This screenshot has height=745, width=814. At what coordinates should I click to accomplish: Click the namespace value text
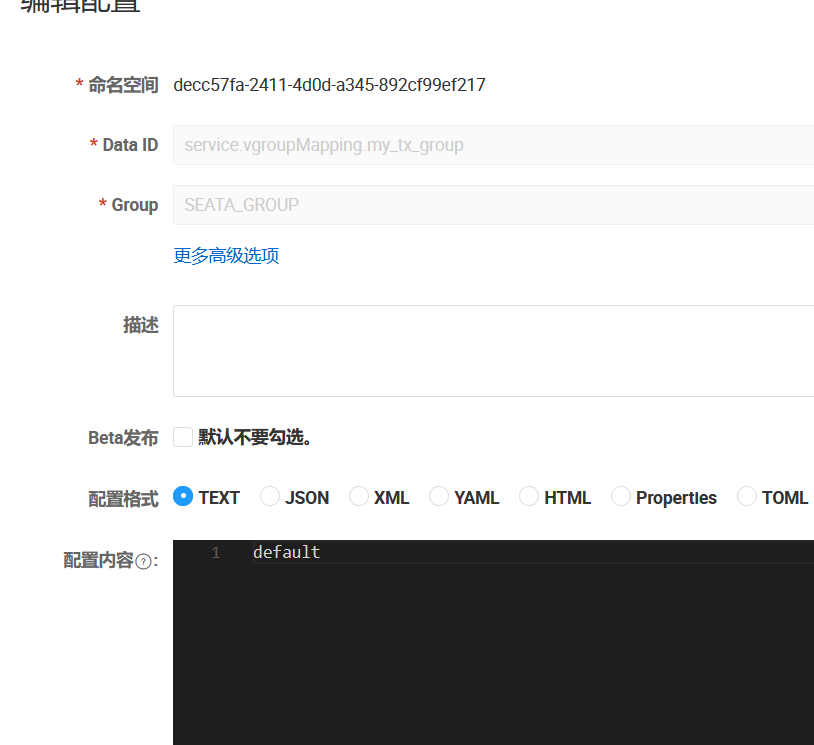coord(330,85)
